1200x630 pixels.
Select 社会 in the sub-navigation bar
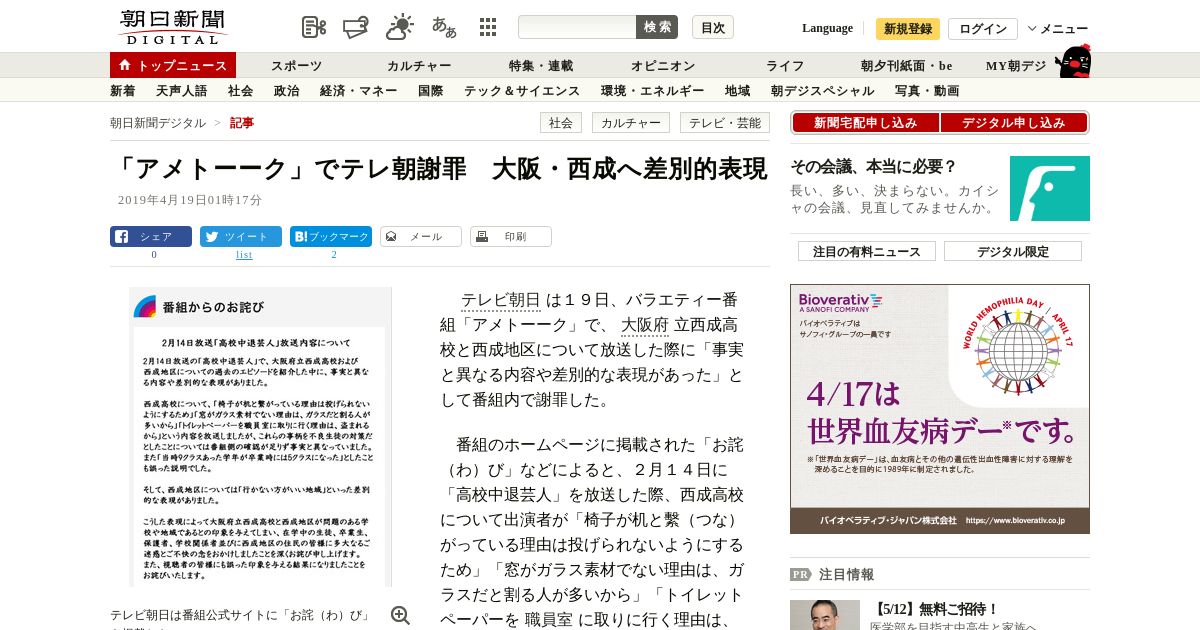[241, 91]
